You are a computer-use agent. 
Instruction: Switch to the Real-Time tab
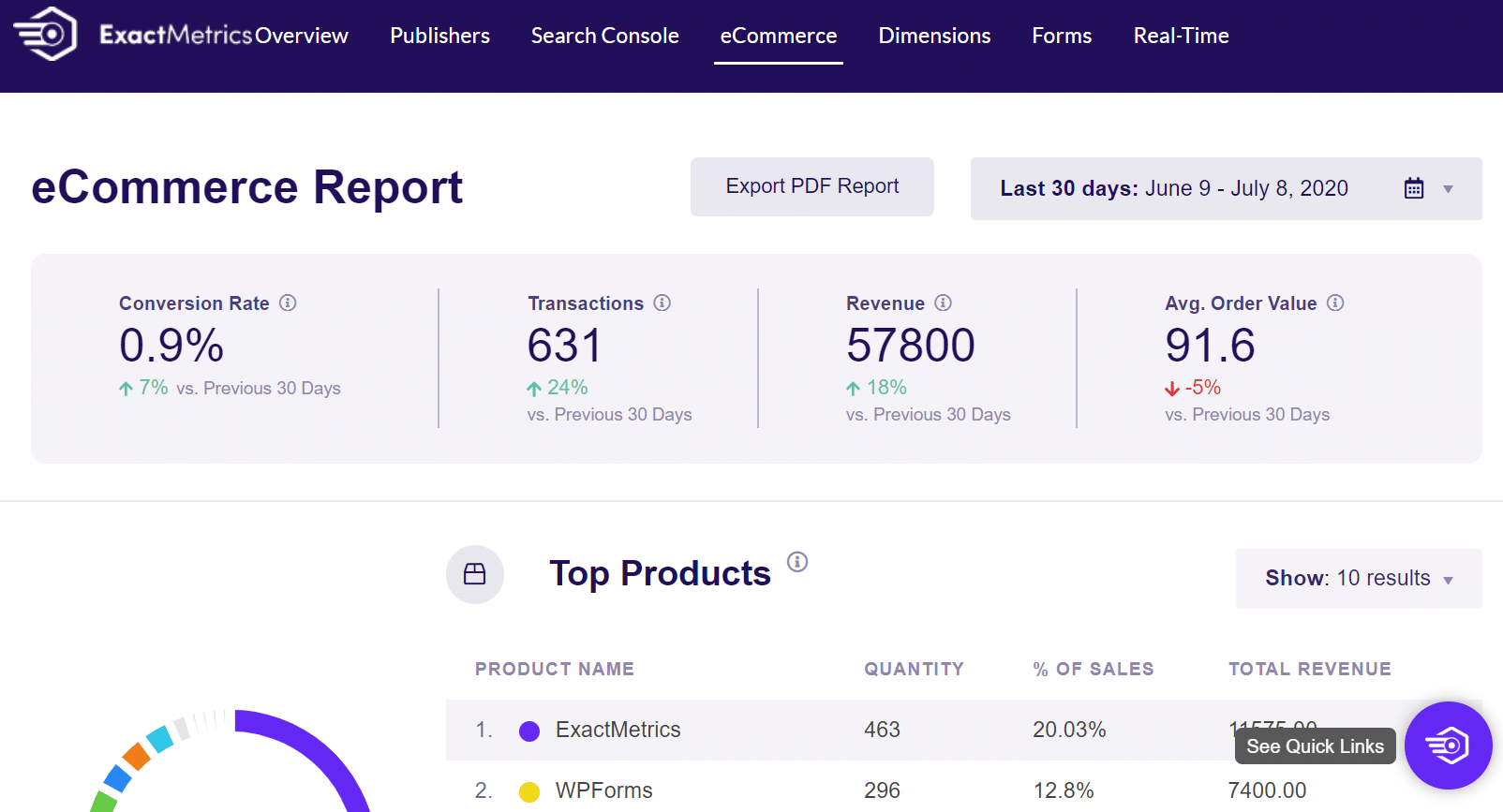[x=1181, y=36]
